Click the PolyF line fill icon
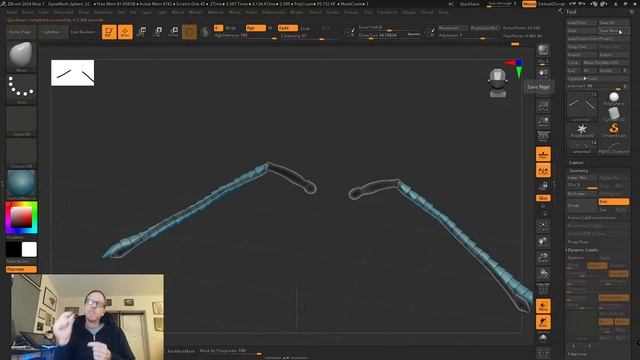The width and height of the screenshot is (640, 360). (543, 289)
